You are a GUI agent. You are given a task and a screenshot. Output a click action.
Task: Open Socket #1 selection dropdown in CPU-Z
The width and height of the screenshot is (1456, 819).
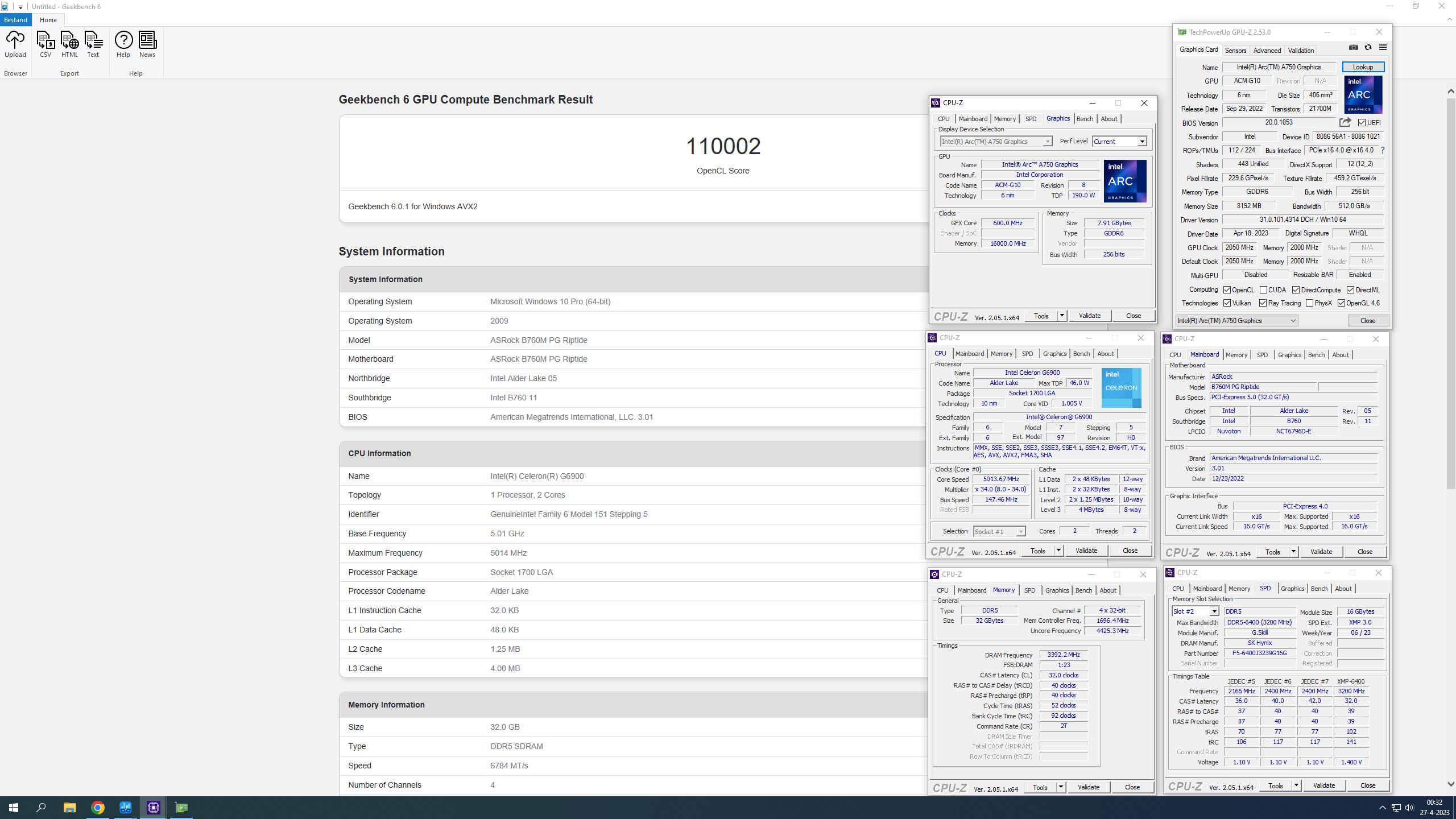999,532
